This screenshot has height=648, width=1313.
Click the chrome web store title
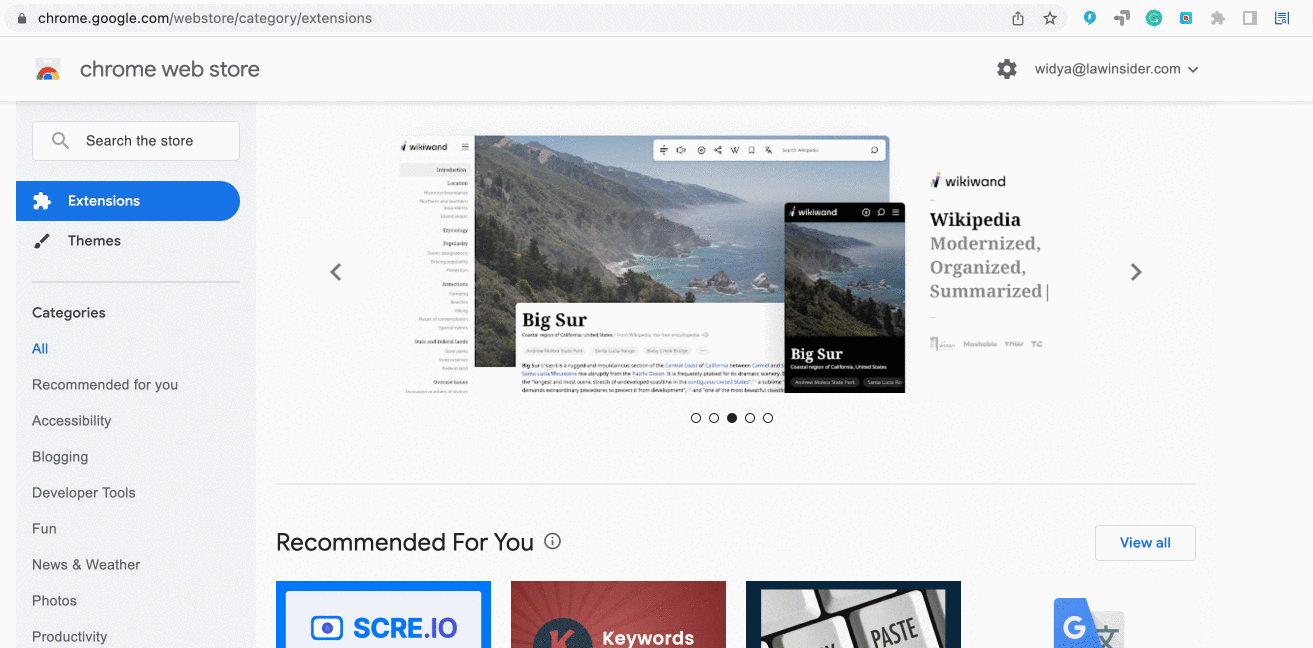[x=170, y=69]
